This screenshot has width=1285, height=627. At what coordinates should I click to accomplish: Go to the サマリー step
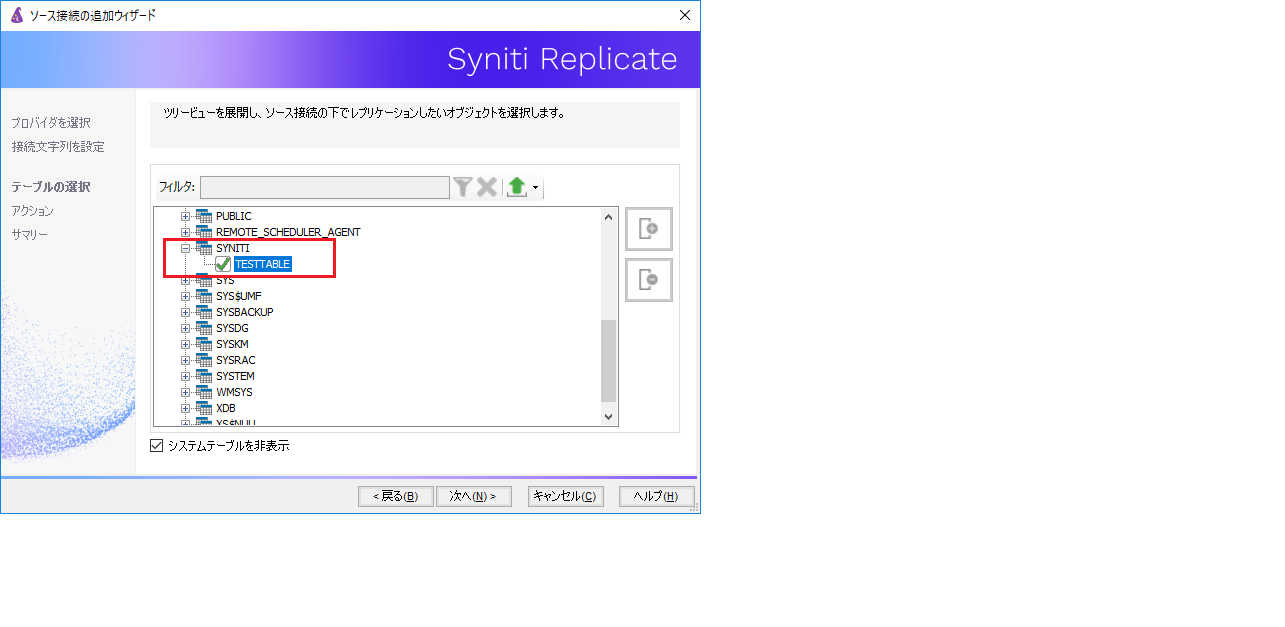[x=29, y=234]
